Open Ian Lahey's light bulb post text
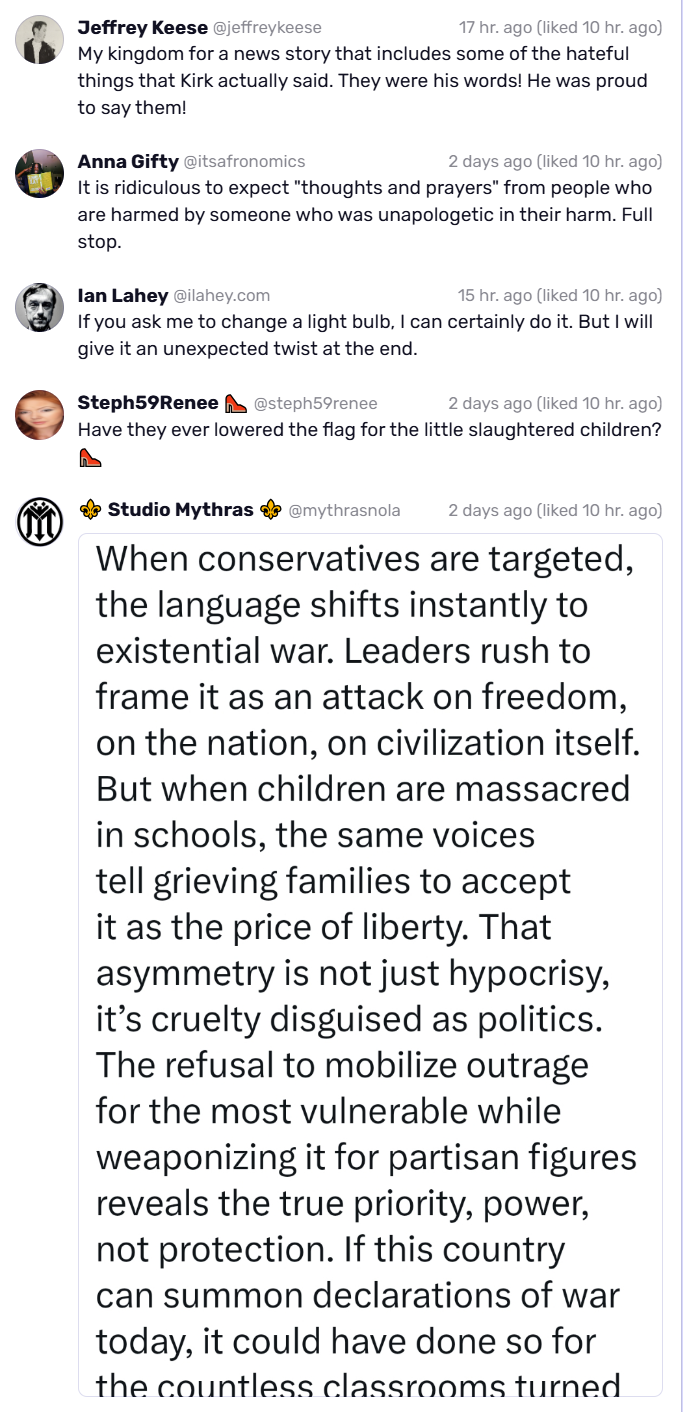 (365, 335)
